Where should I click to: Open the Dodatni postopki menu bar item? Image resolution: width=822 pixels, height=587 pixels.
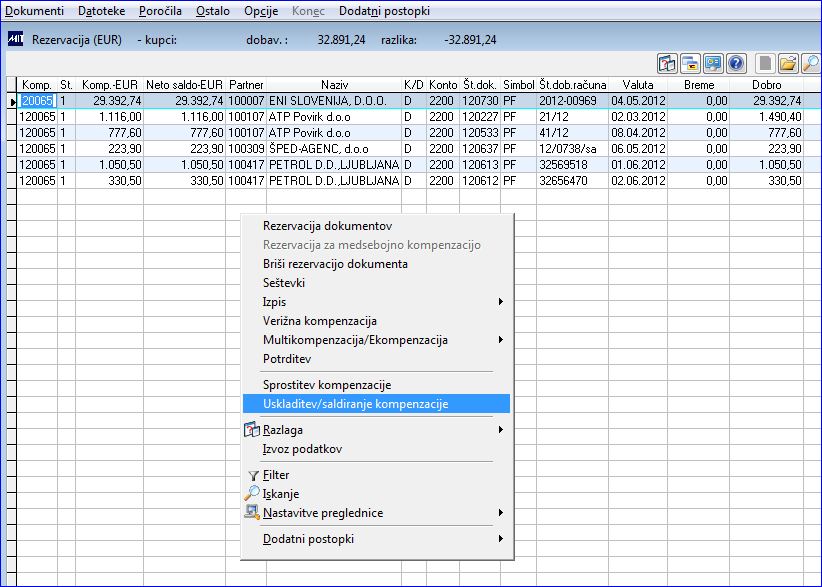[x=384, y=11]
